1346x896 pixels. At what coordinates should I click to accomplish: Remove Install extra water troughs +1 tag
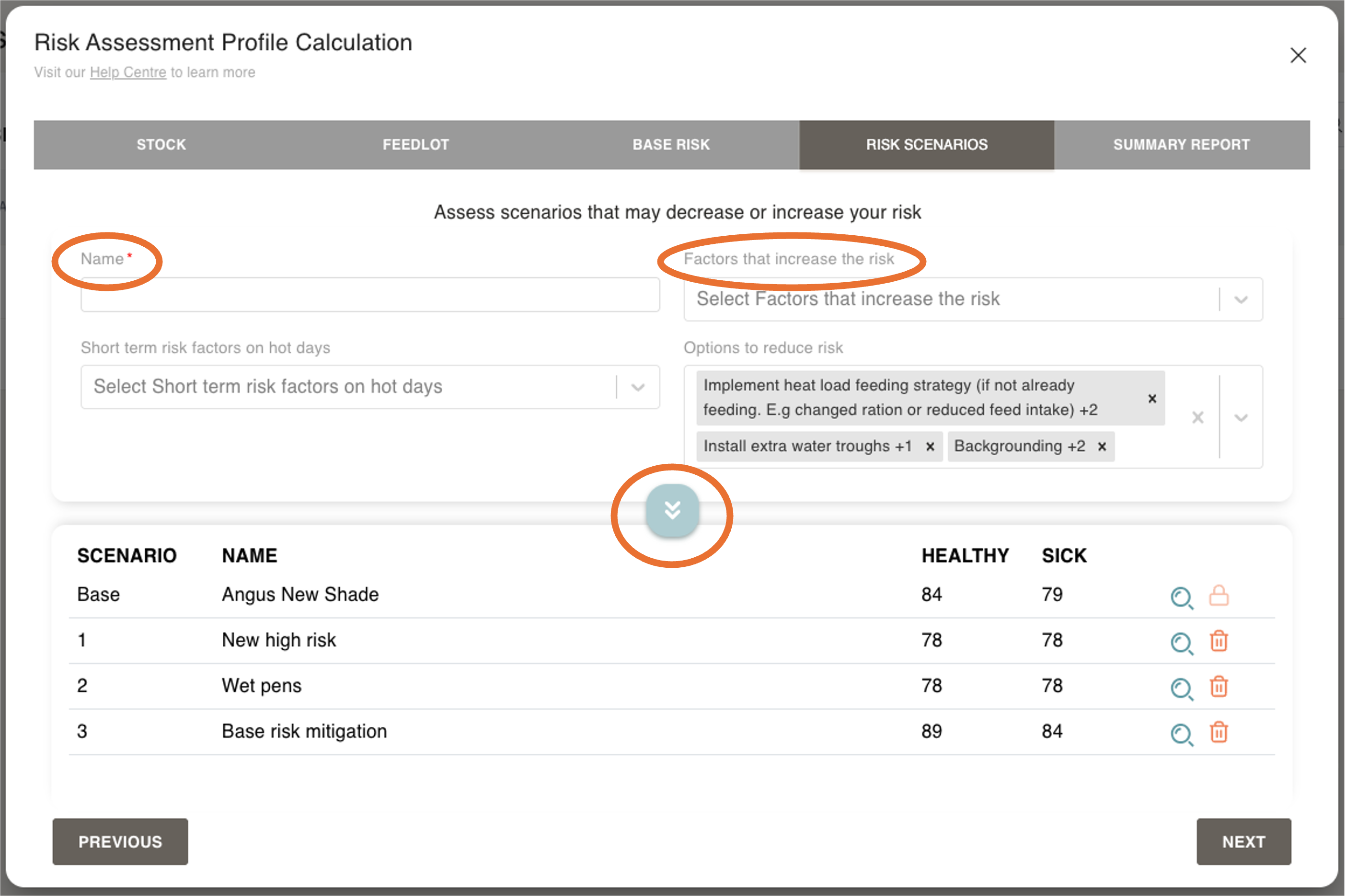click(x=930, y=447)
